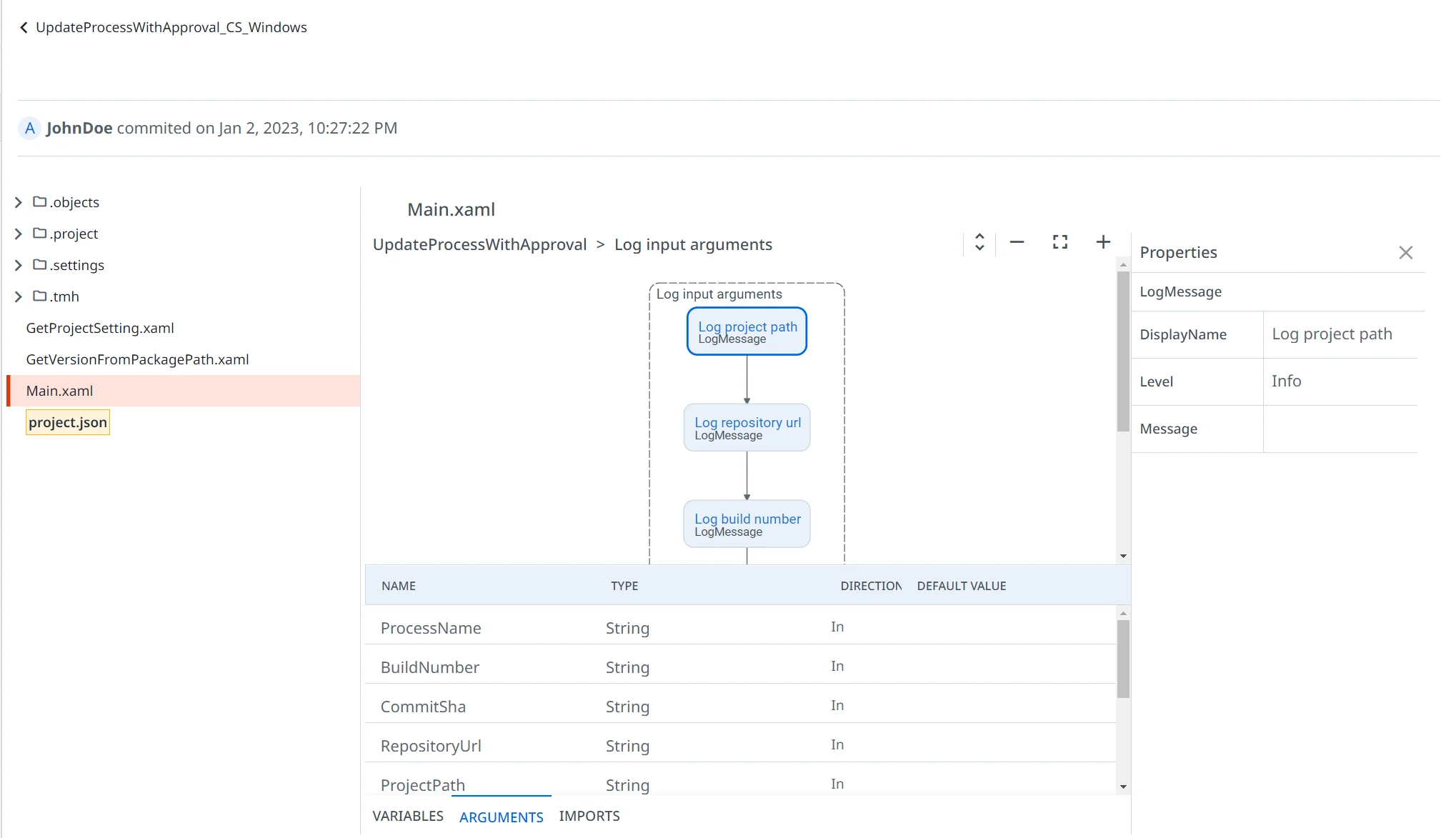This screenshot has width=1456, height=838.
Task: Click the Message field in Properties
Action: tap(1341, 429)
